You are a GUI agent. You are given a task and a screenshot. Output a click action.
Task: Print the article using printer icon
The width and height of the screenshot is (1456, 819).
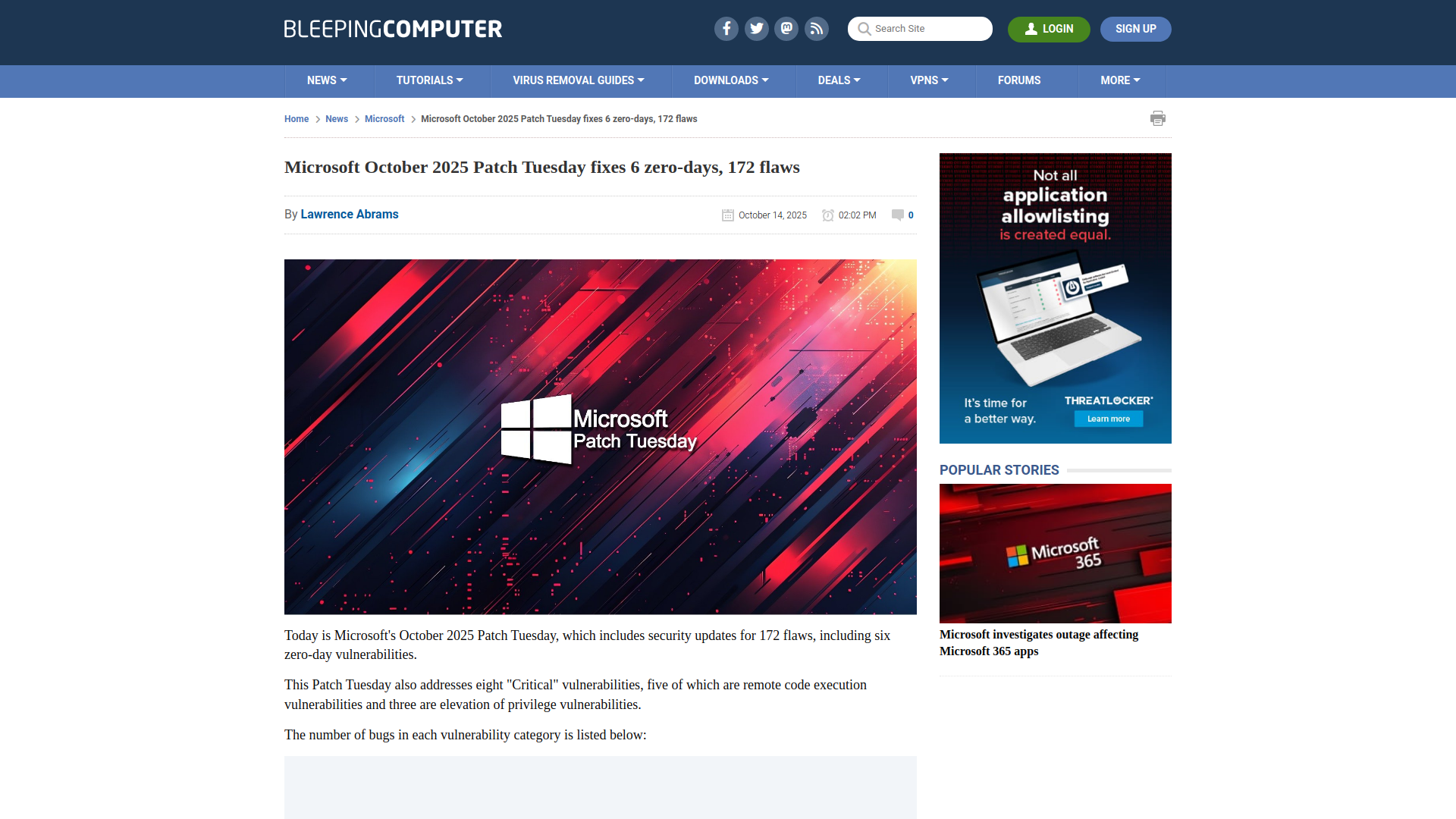(1158, 118)
